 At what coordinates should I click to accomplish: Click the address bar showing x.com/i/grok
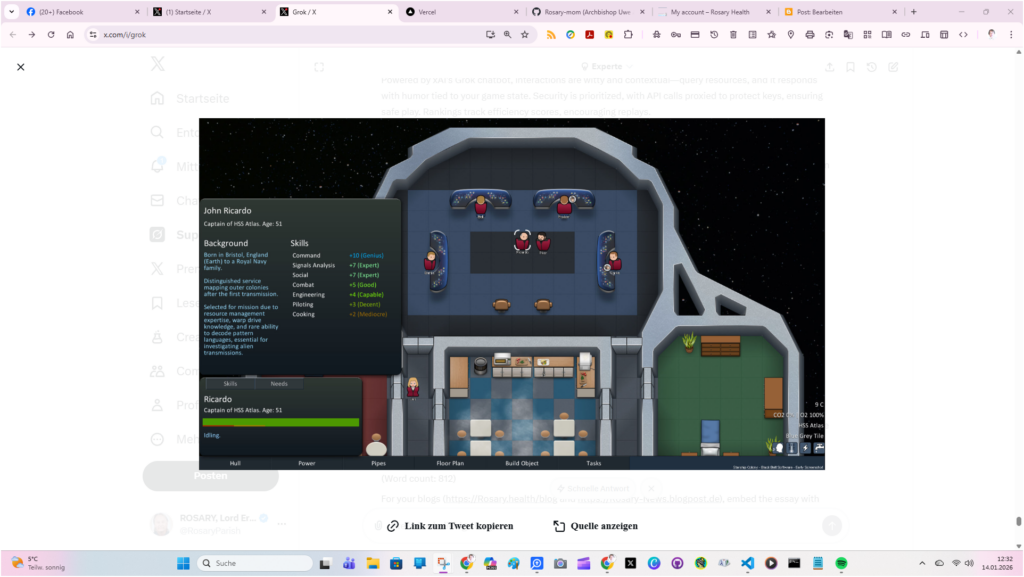pyautogui.click(x=280, y=34)
